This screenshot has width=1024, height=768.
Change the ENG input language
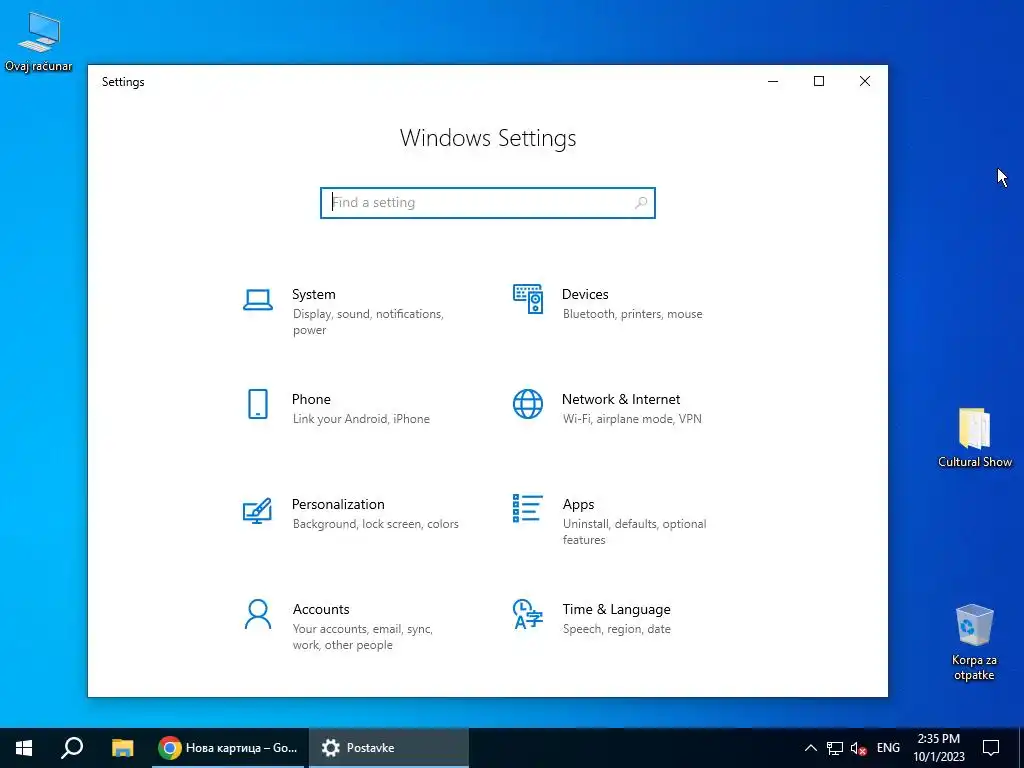(x=888, y=748)
